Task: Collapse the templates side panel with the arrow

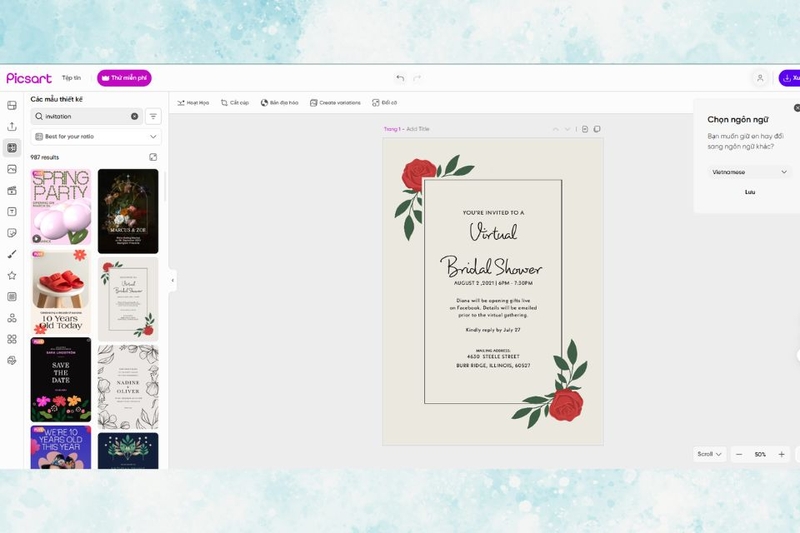Action: (172, 280)
